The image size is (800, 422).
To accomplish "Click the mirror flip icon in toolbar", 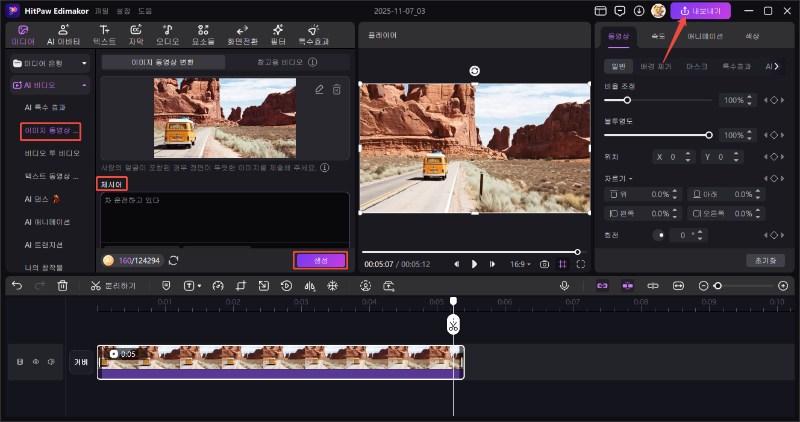I will pos(310,286).
